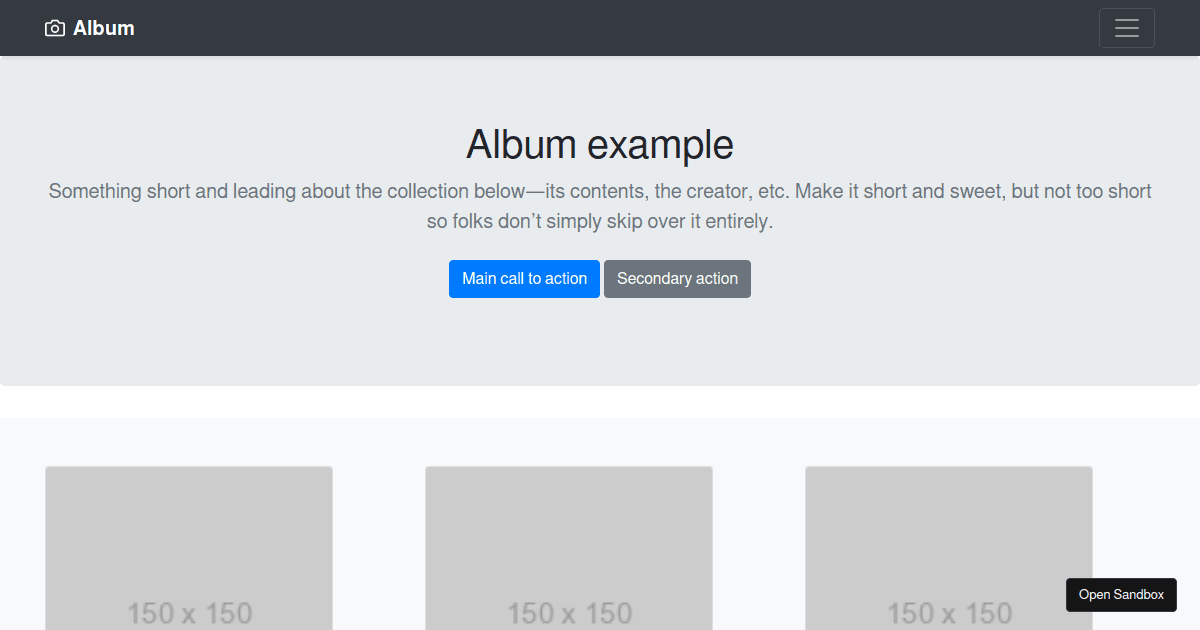Image resolution: width=1200 pixels, height=630 pixels.
Task: Click the white strip beneath the gray jumbotron
Action: coord(600,402)
